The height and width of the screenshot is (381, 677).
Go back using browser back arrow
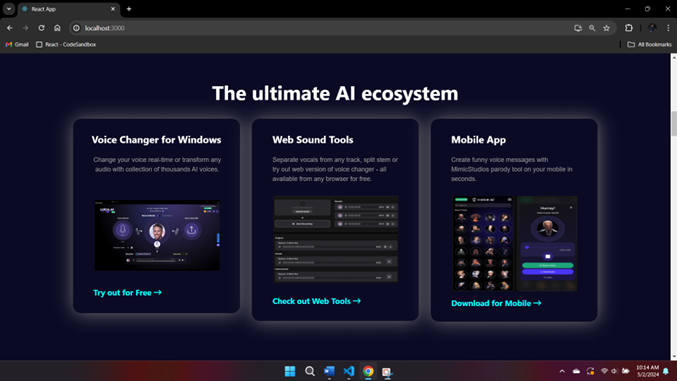(9, 28)
